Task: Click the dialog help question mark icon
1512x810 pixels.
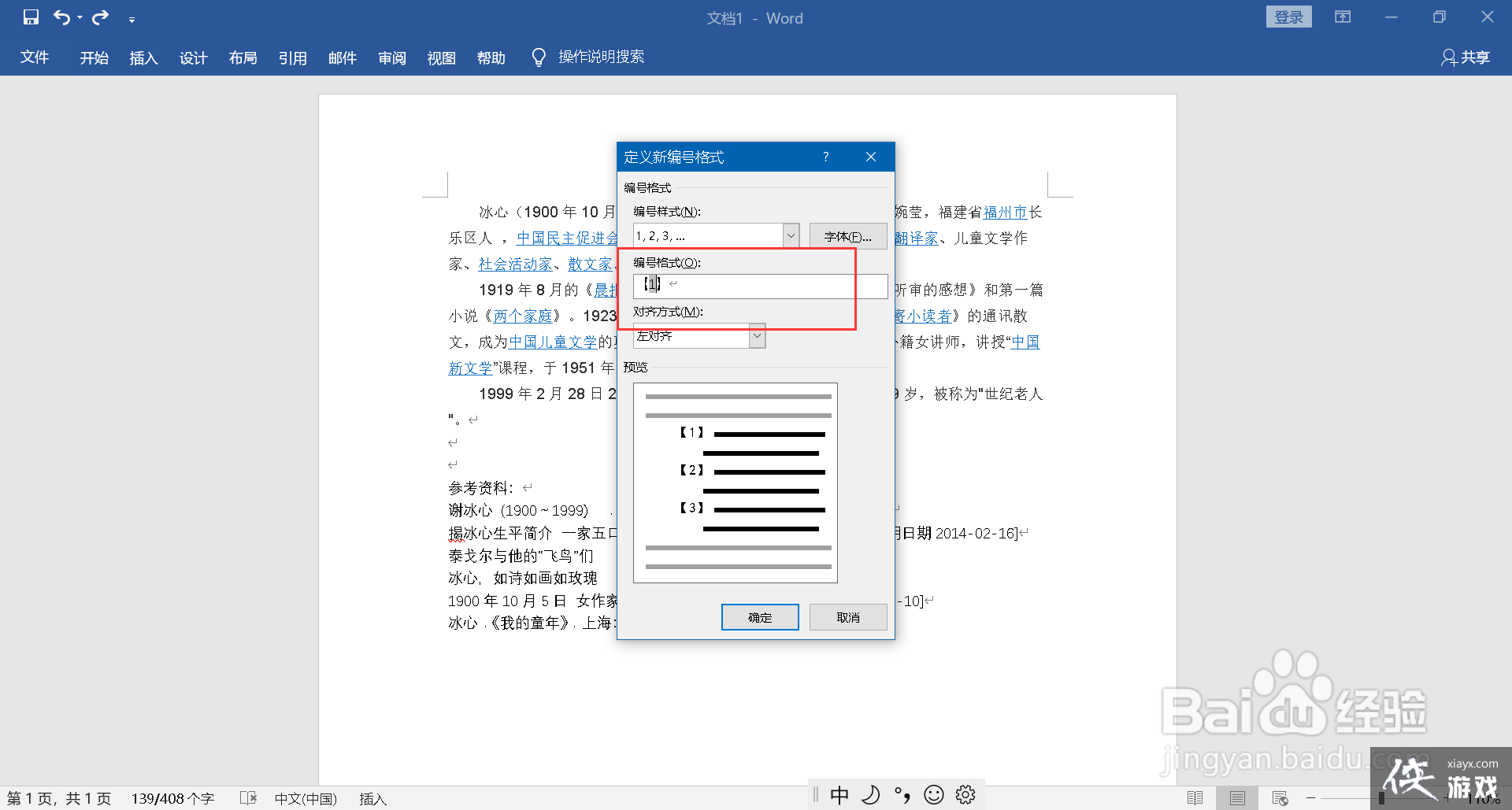Action: click(826, 157)
